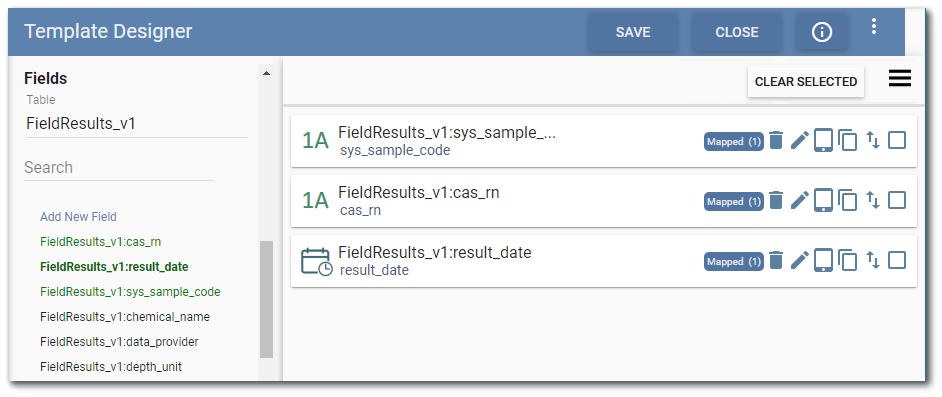Open tablet preview icon for result_date field
942x397 pixels.
(824, 260)
